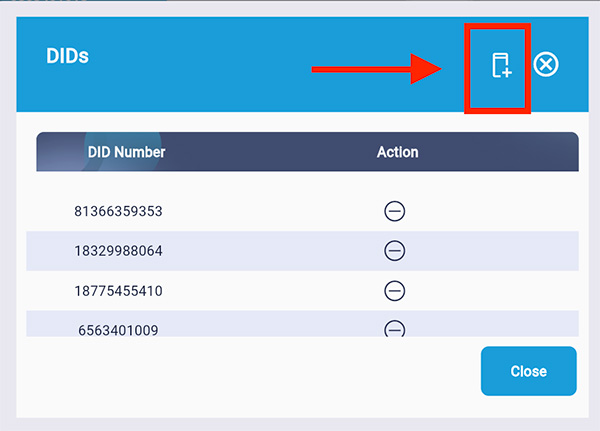Click the DID Number column header
This screenshot has width=600, height=431.
(126, 152)
